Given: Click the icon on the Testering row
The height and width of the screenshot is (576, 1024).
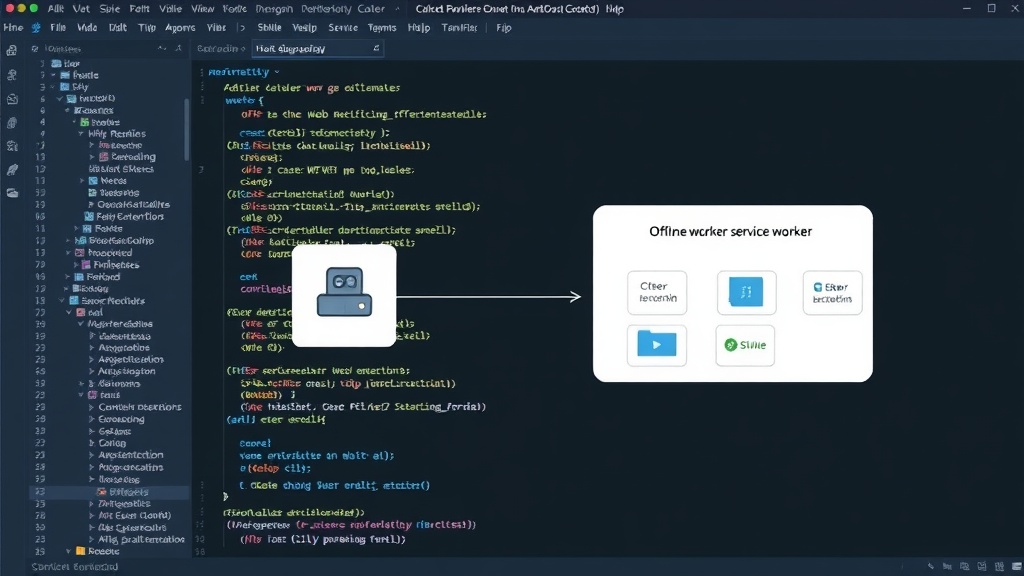Looking at the screenshot, I should (x=93, y=193).
